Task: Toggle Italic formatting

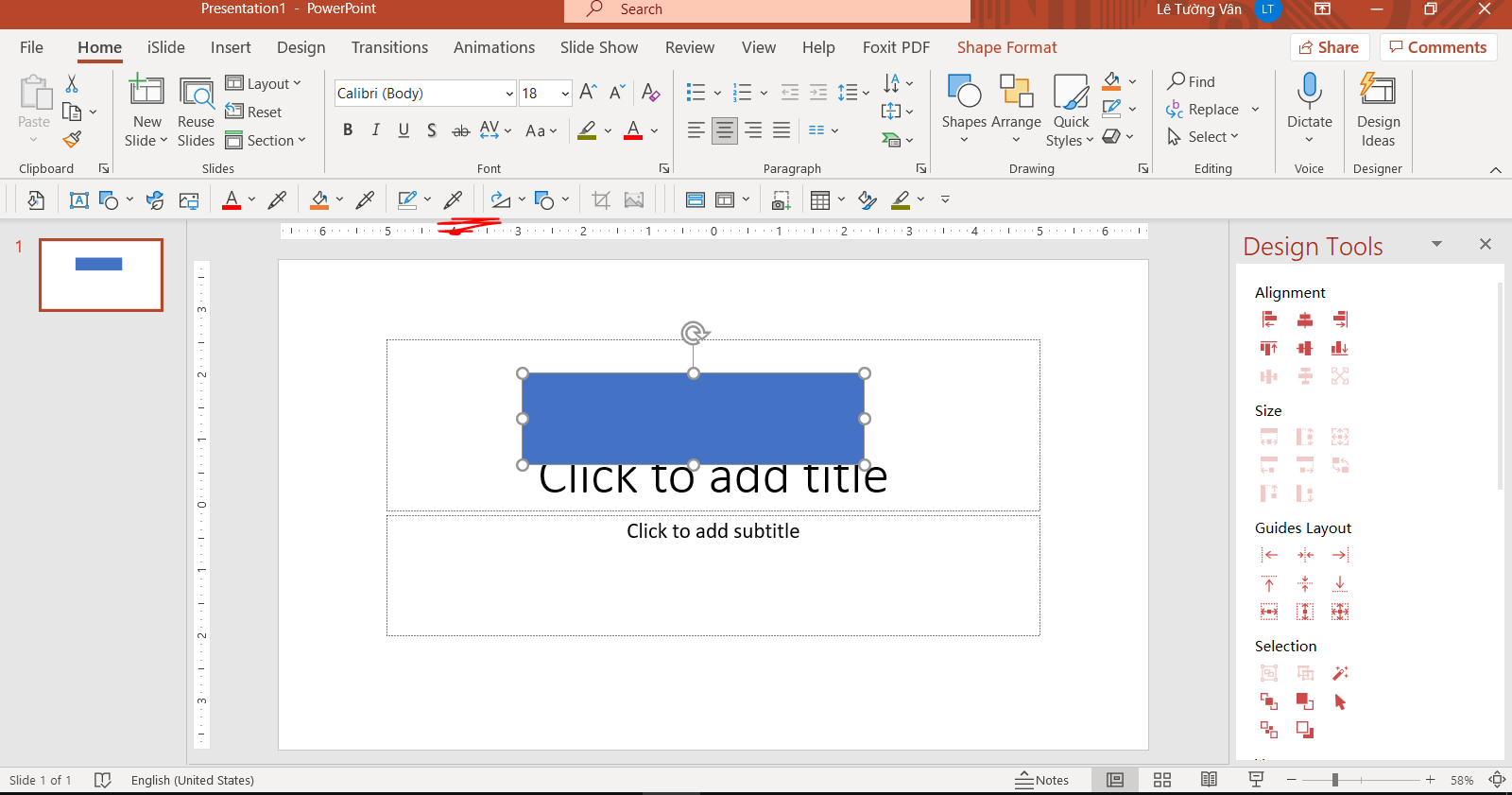Action: click(x=375, y=130)
